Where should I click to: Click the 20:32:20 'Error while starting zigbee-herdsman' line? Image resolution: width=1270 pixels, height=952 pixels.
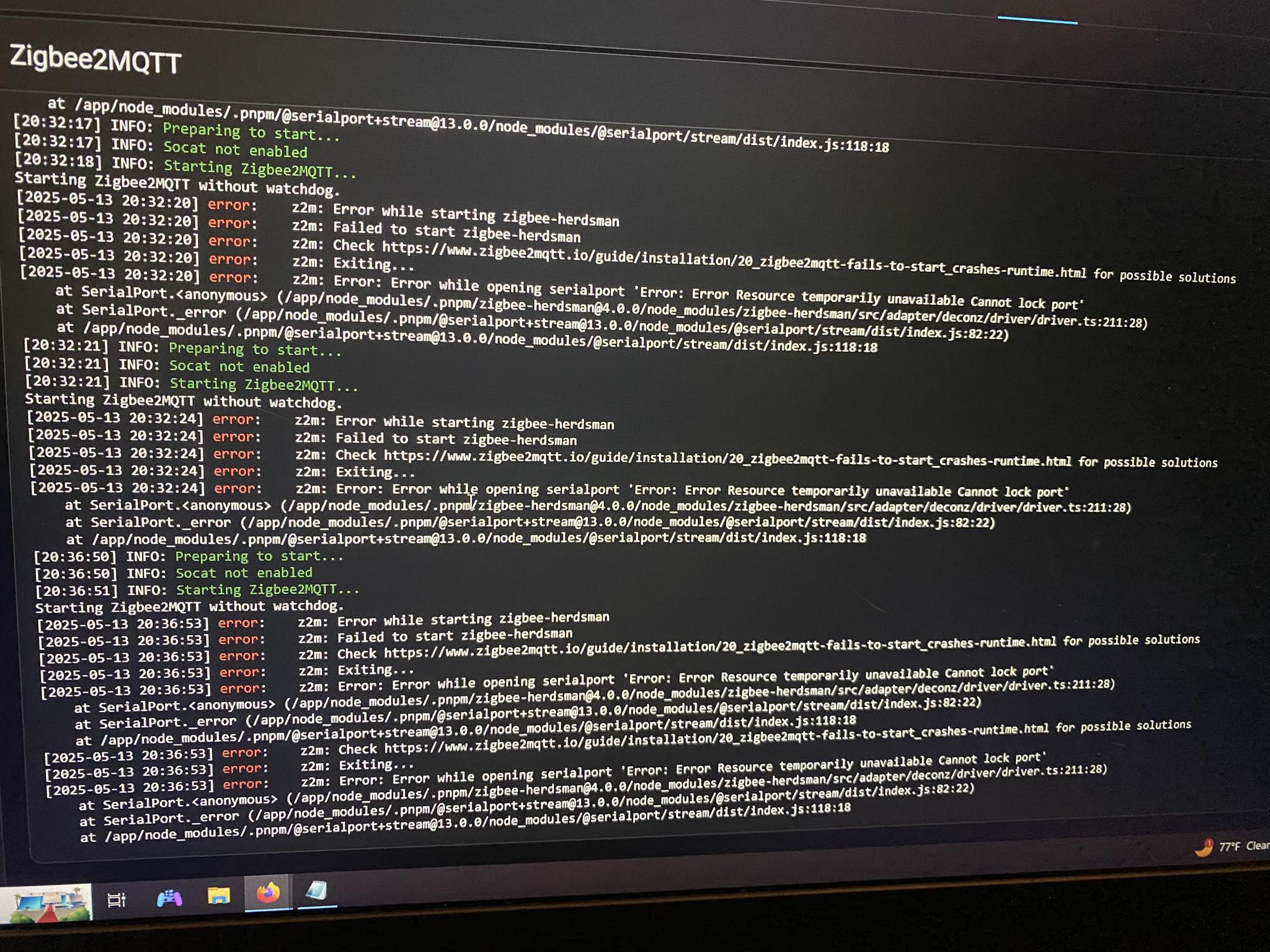coord(318,210)
